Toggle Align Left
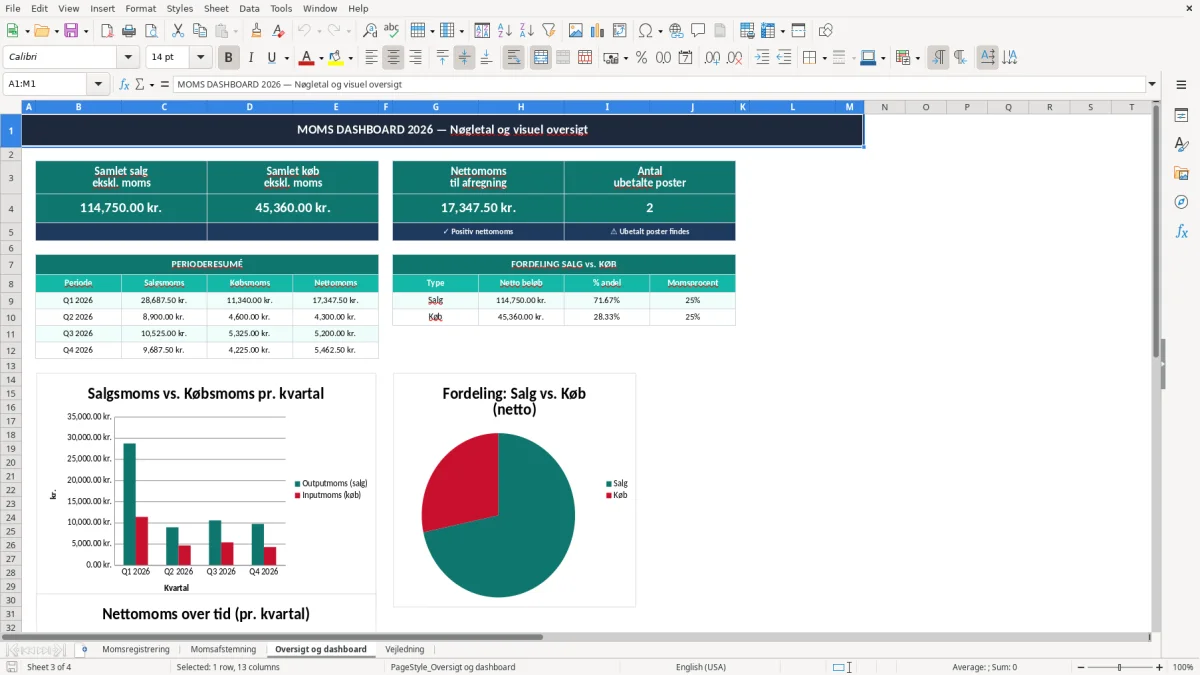The height and width of the screenshot is (675, 1200). coord(371,58)
